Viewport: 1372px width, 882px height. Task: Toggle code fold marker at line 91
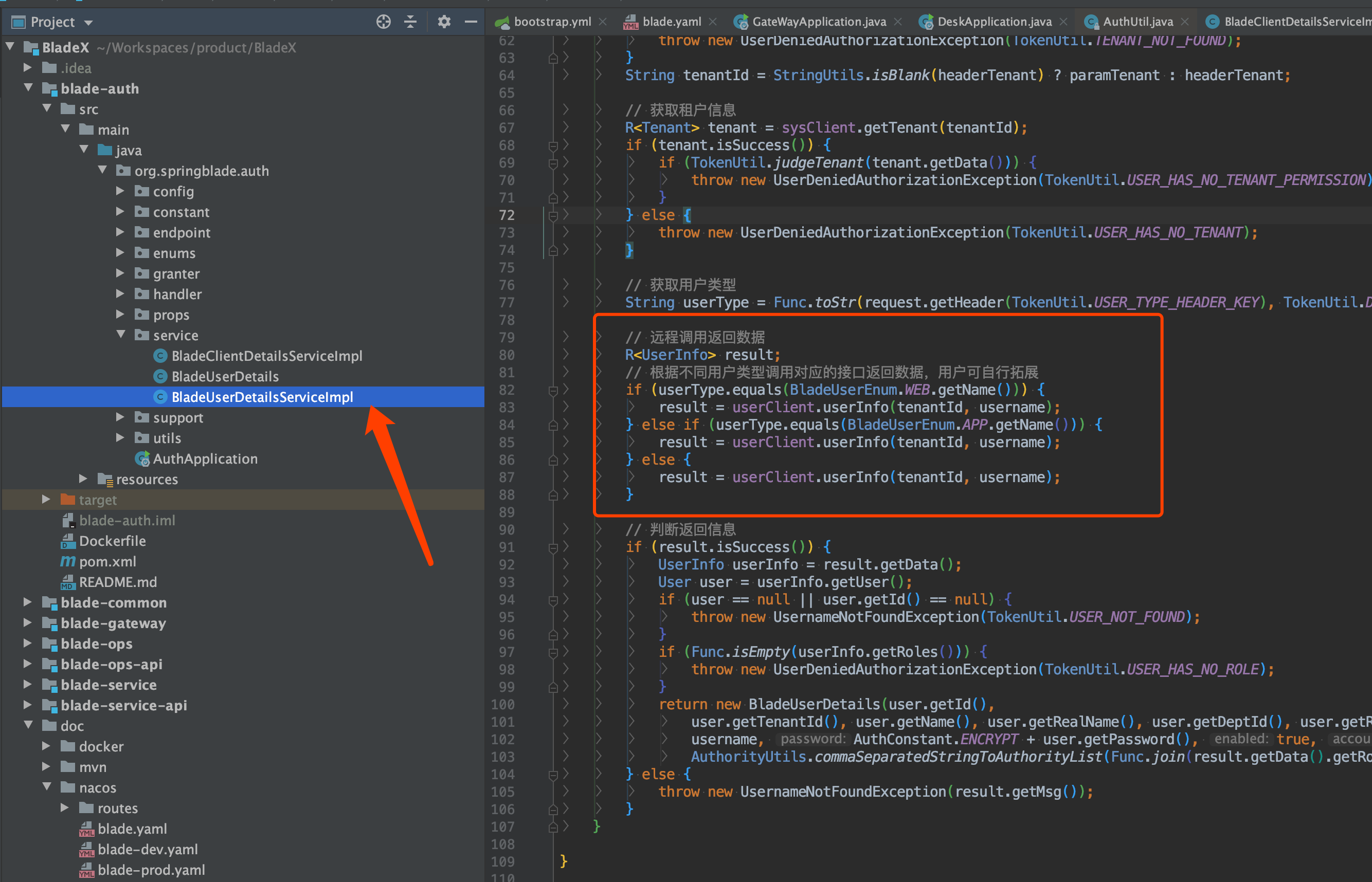[x=553, y=548]
